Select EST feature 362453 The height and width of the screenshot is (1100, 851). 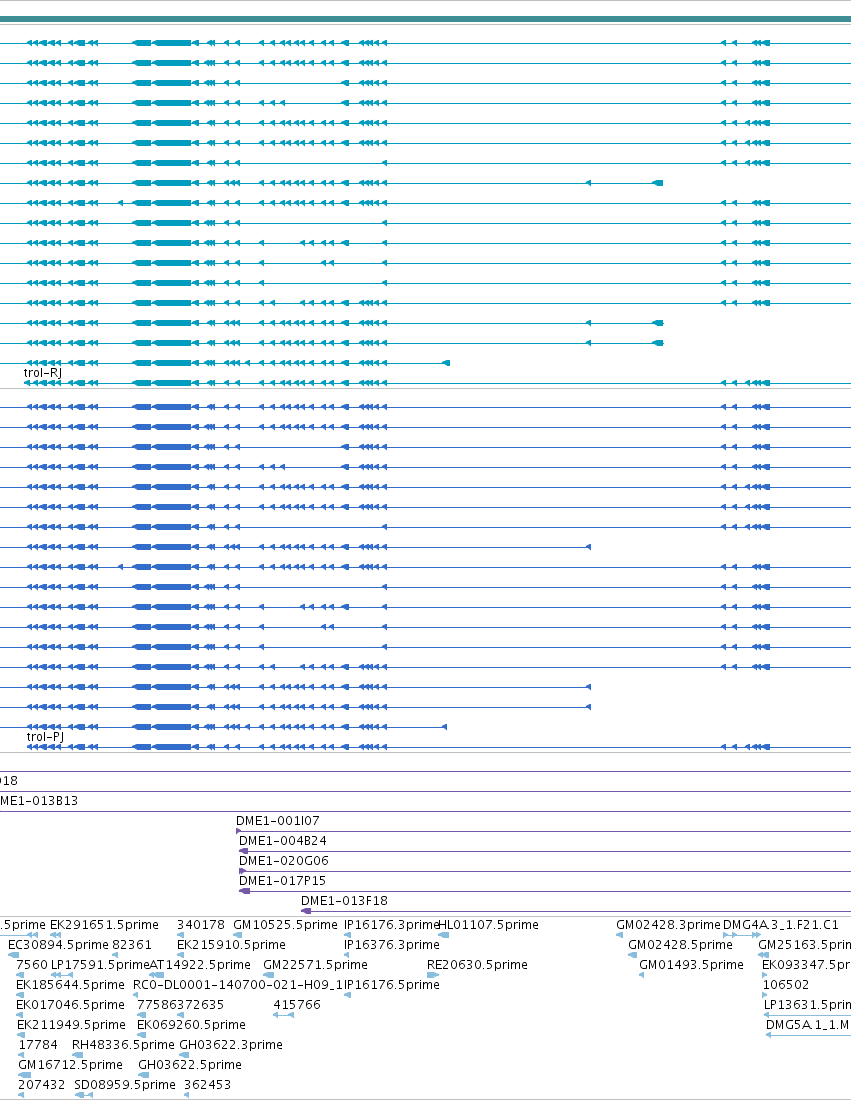pos(208,1085)
